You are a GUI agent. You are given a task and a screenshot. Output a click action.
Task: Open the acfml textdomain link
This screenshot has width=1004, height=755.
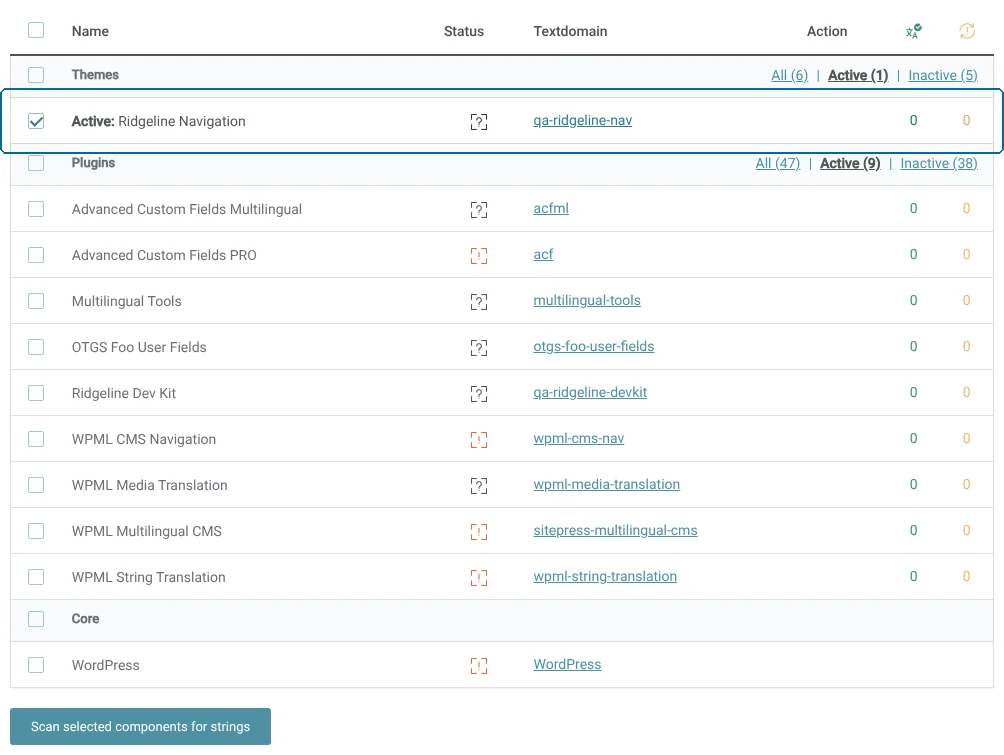(551, 208)
